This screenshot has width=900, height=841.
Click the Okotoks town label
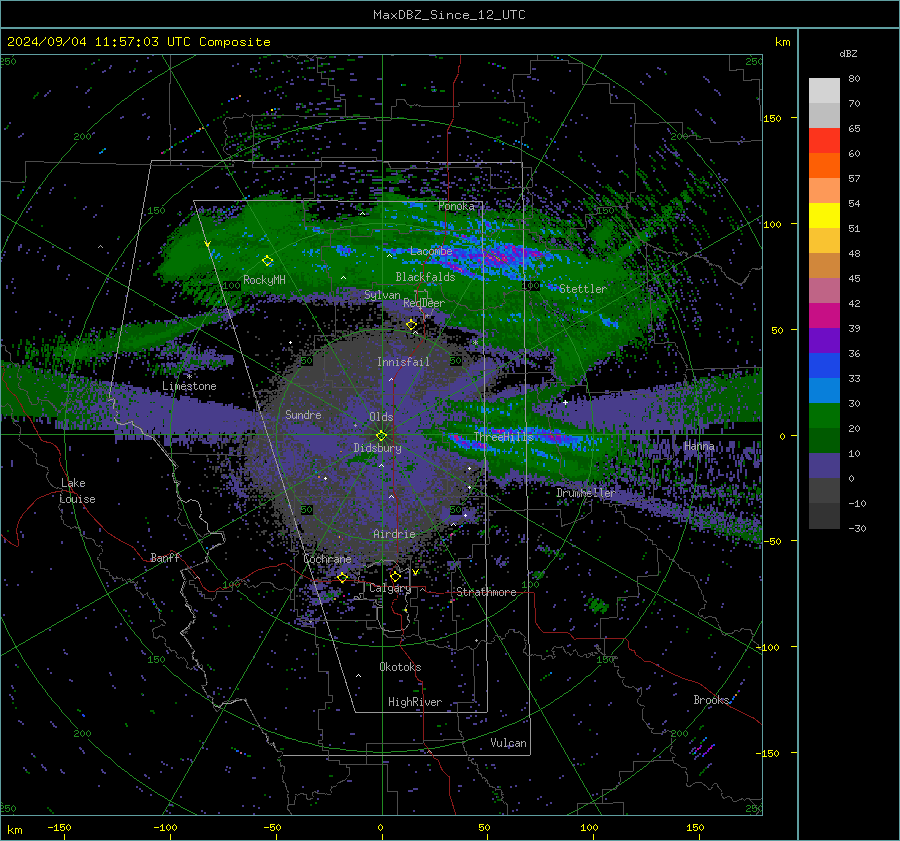tap(400, 667)
